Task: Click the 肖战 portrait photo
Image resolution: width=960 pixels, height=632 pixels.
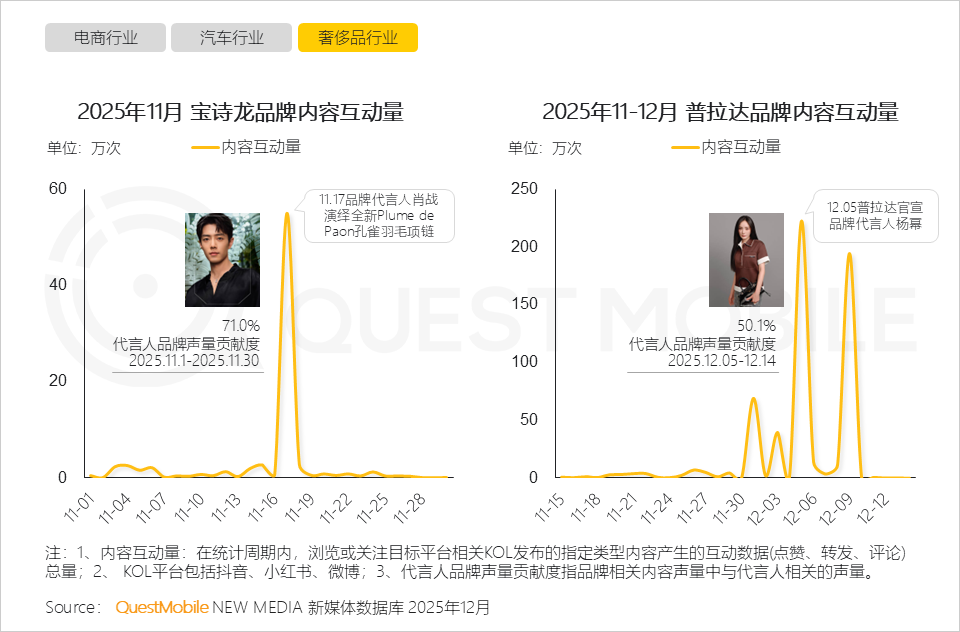Action: pos(223,260)
